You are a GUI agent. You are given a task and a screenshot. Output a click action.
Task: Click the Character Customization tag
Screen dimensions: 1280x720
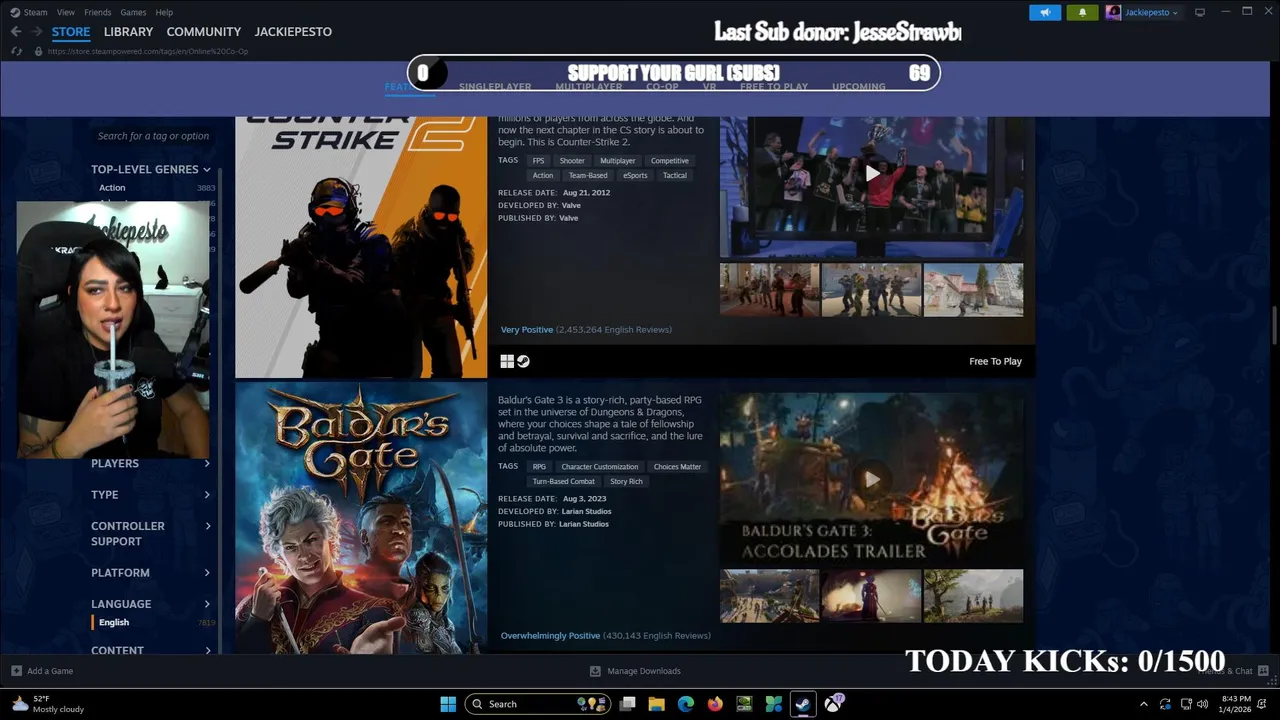click(x=600, y=467)
